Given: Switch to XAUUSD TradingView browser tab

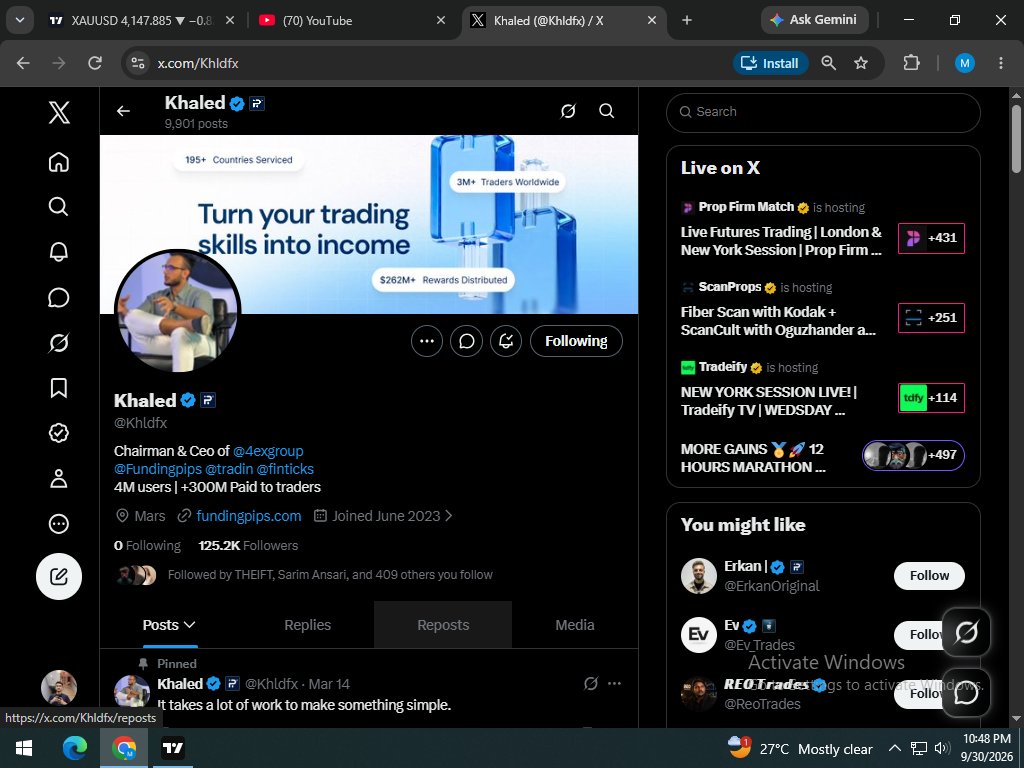Looking at the screenshot, I should (142, 21).
